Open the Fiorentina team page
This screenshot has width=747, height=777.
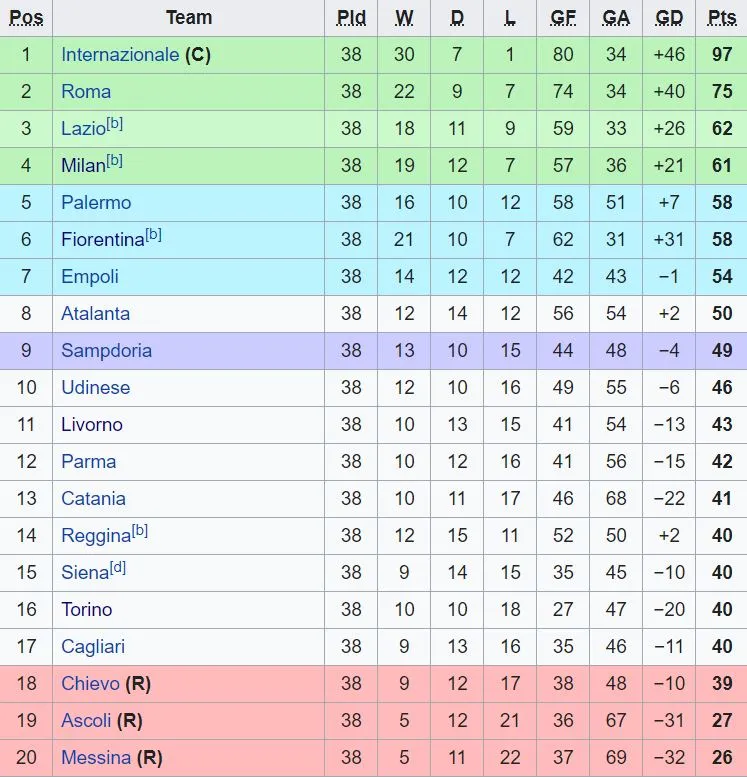(102, 240)
